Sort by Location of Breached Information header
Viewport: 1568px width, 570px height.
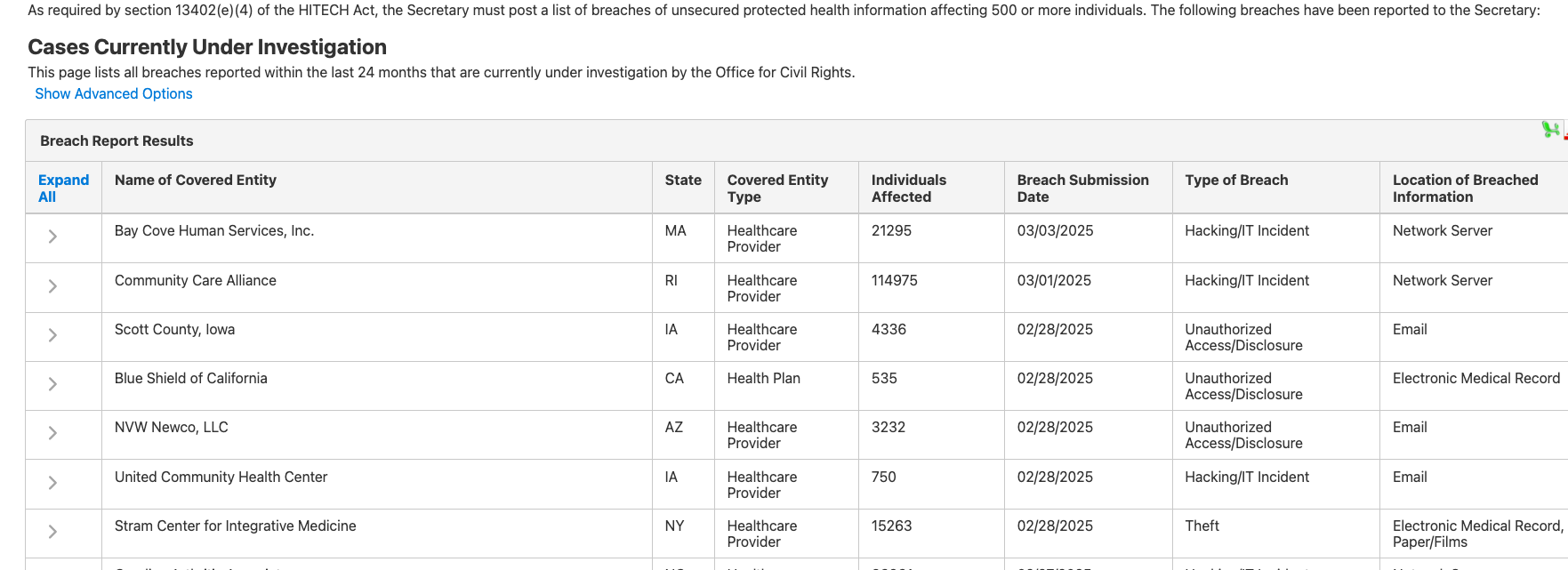[1465, 189]
